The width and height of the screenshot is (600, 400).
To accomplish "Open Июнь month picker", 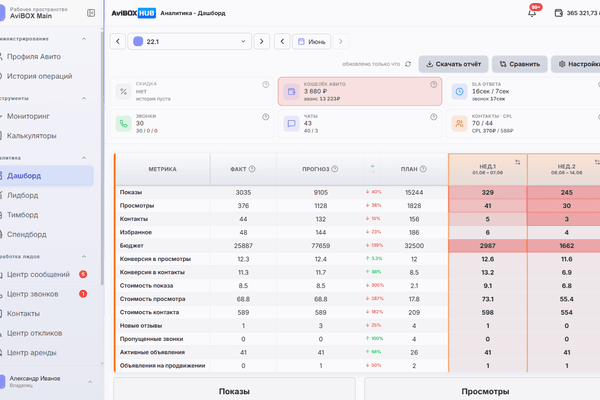I will tap(311, 41).
